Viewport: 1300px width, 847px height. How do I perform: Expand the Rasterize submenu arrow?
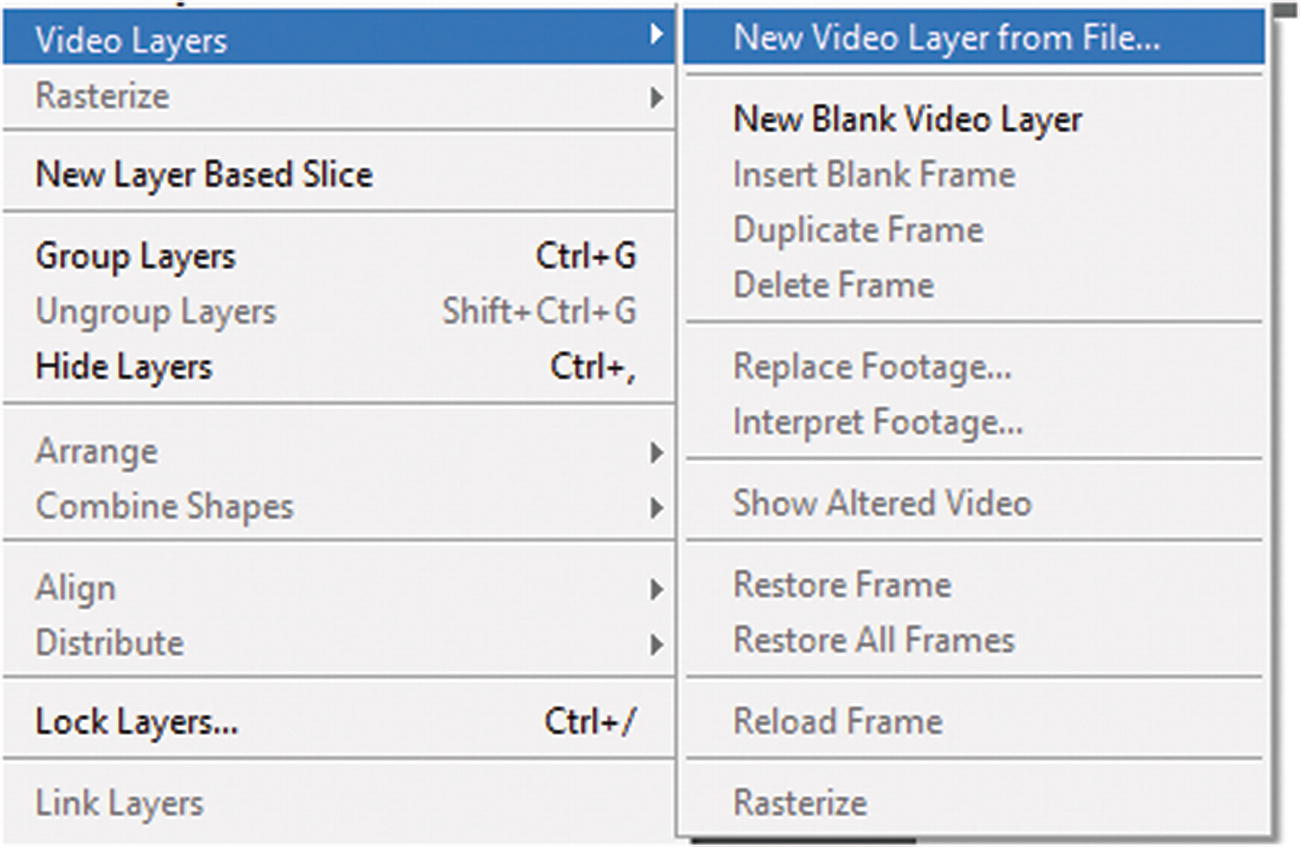click(656, 97)
